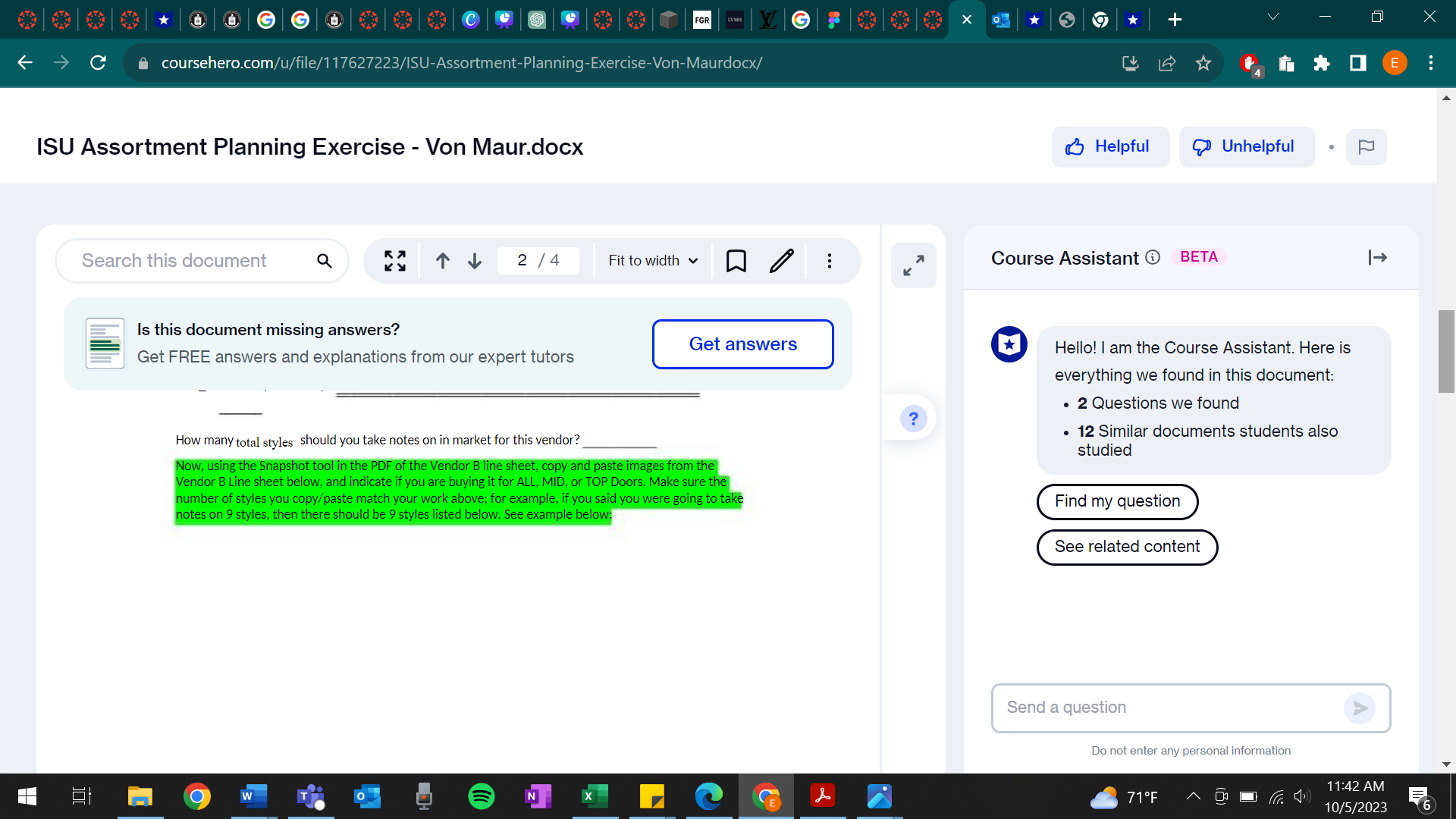Open Chrome side panel icon
The height and width of the screenshot is (819, 1456).
1358,63
